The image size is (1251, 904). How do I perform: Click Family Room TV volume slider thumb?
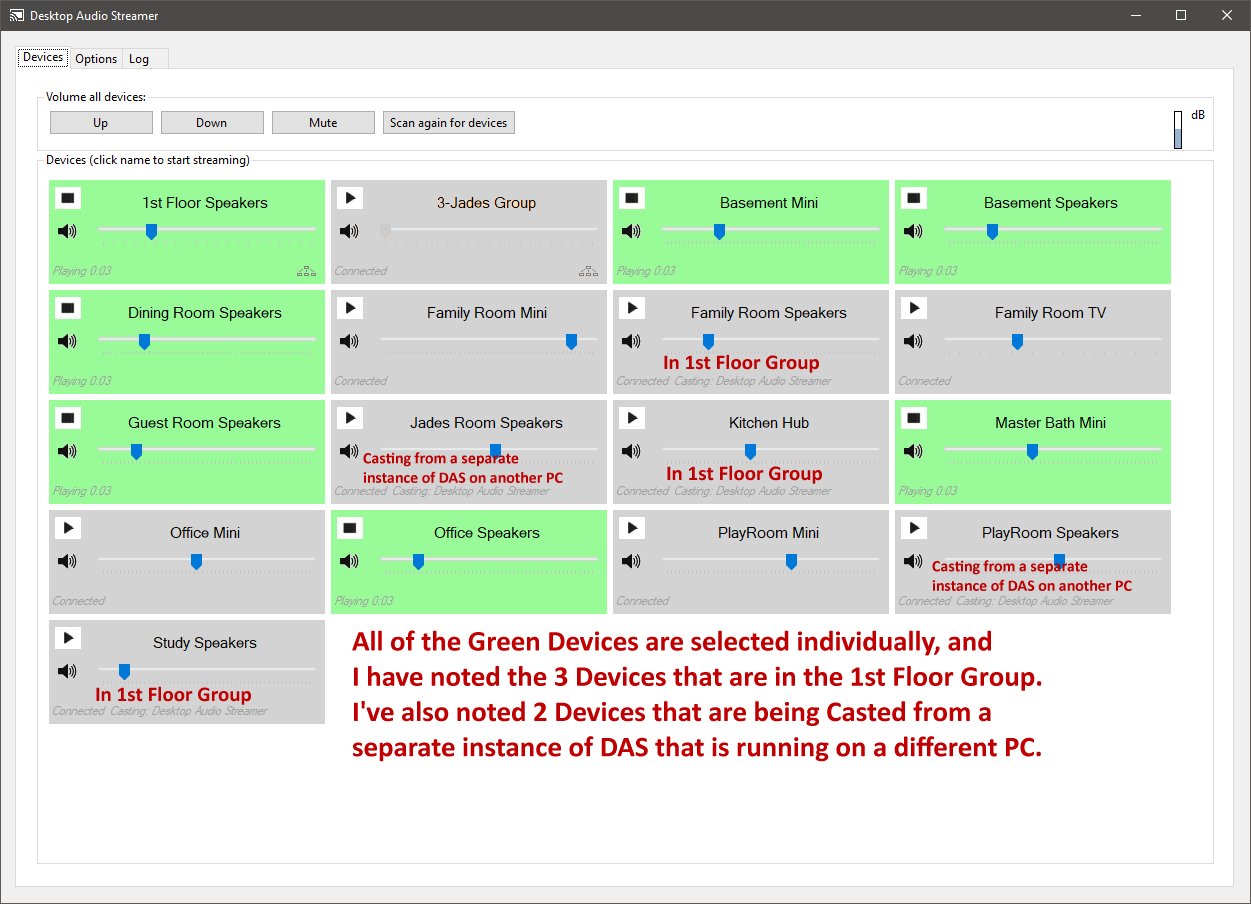(1017, 341)
